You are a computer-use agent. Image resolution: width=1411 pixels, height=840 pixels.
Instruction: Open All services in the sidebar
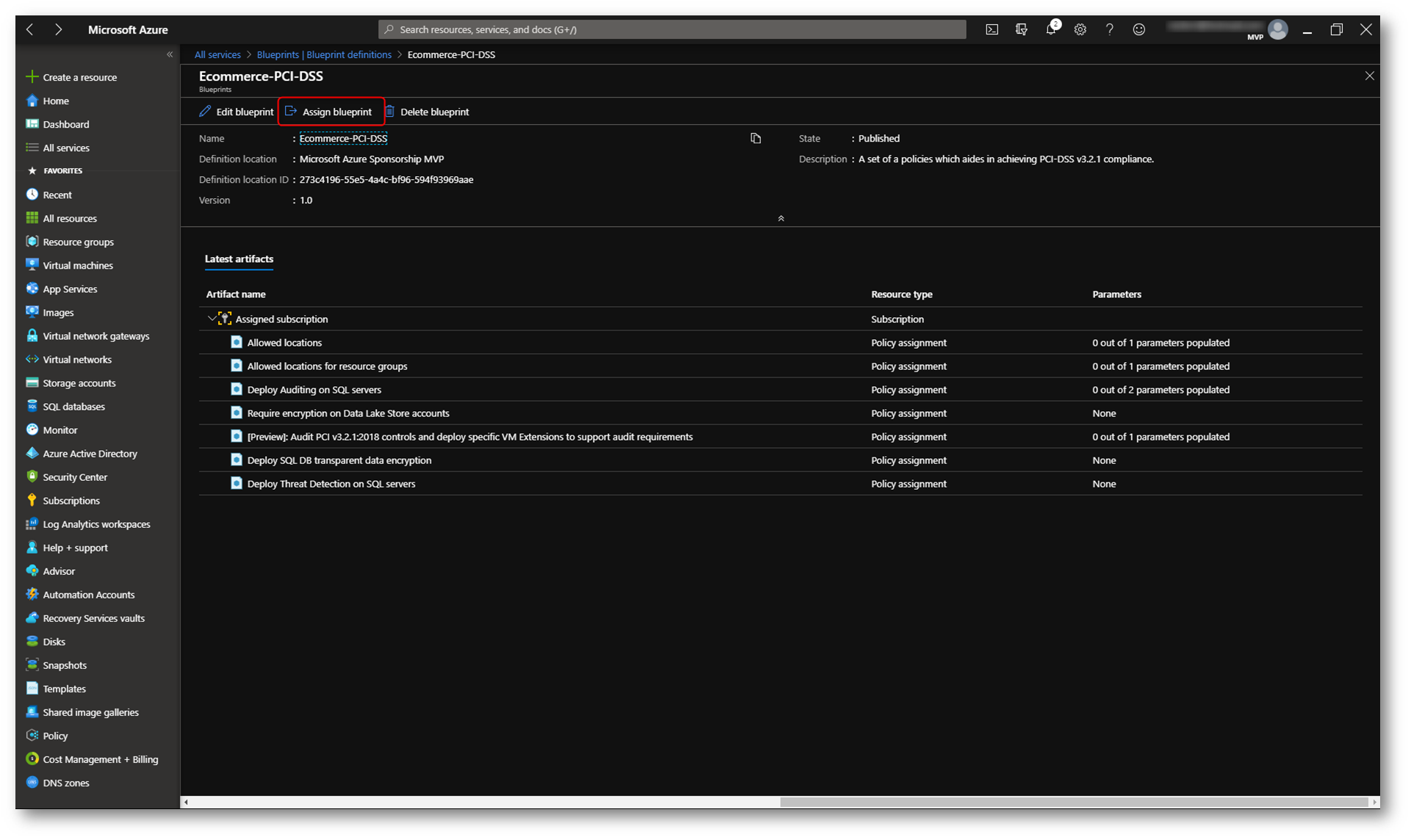pyautogui.click(x=66, y=148)
